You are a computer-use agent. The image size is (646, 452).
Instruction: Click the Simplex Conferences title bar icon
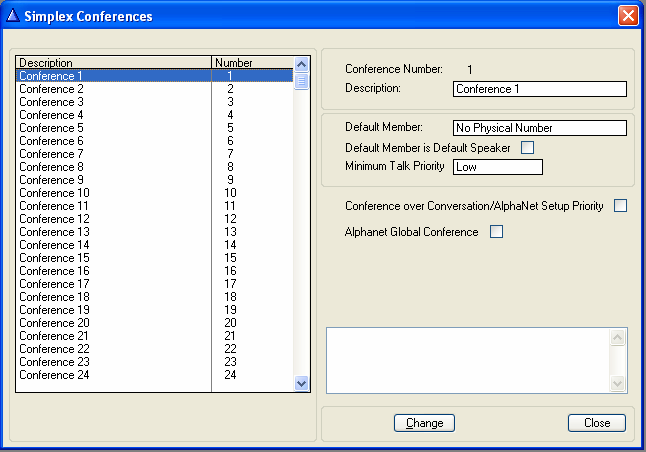coord(12,16)
